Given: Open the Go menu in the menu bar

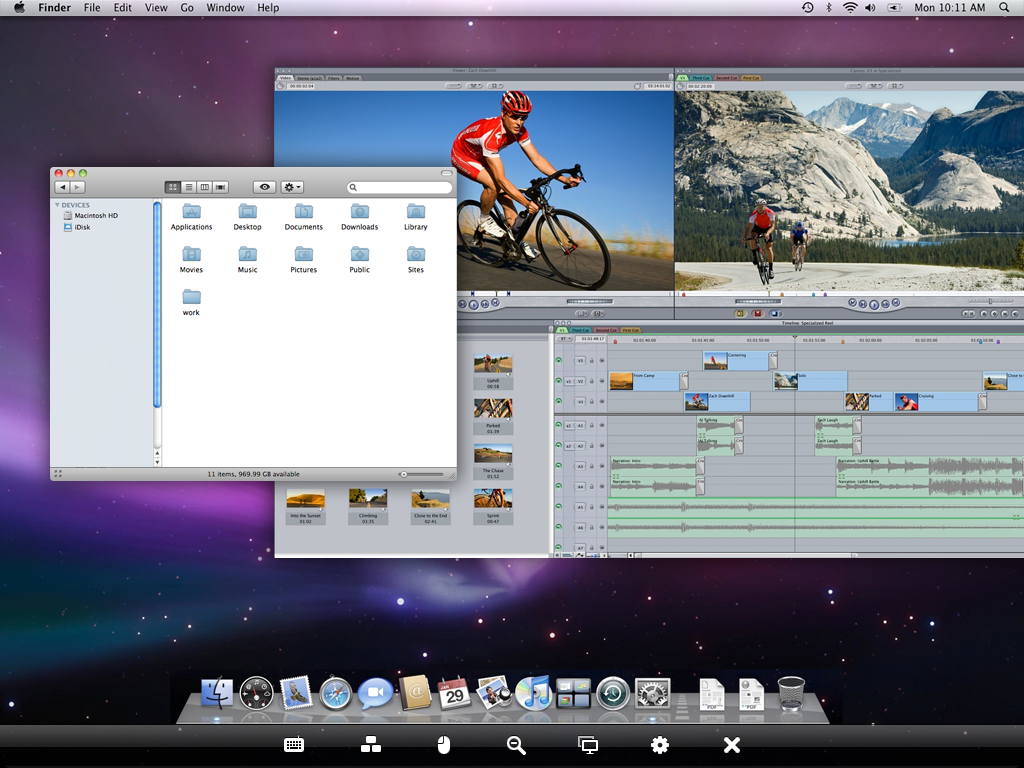Looking at the screenshot, I should pos(187,8).
